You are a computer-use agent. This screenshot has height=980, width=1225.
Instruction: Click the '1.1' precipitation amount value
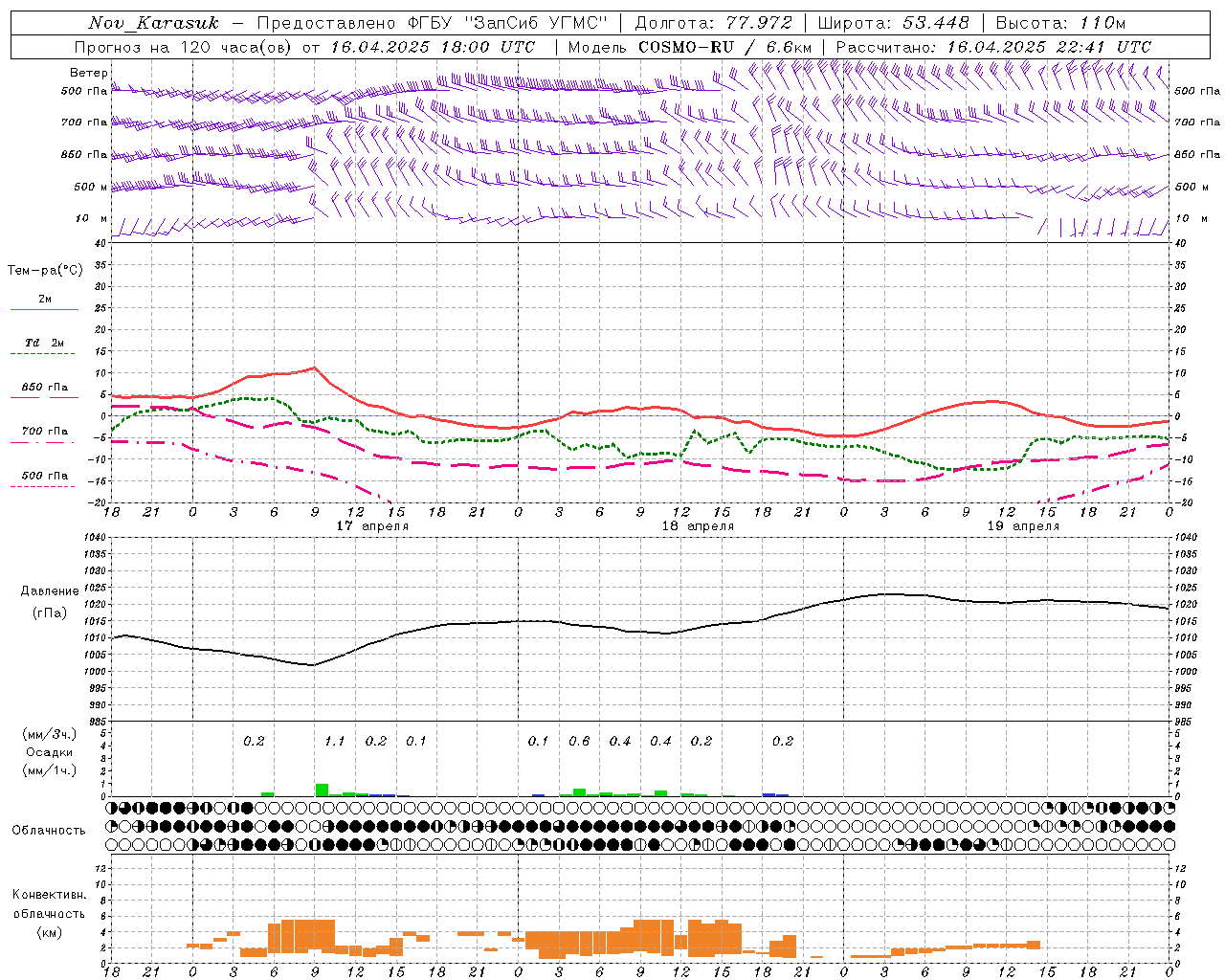pos(334,741)
